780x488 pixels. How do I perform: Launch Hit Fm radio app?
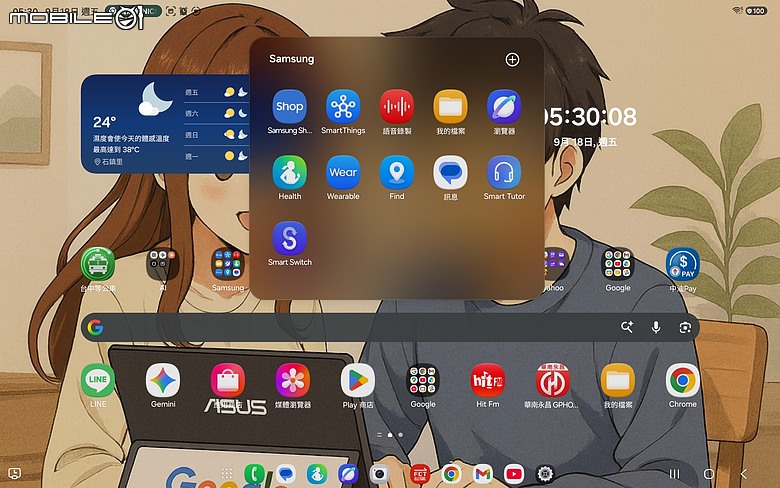pos(488,380)
